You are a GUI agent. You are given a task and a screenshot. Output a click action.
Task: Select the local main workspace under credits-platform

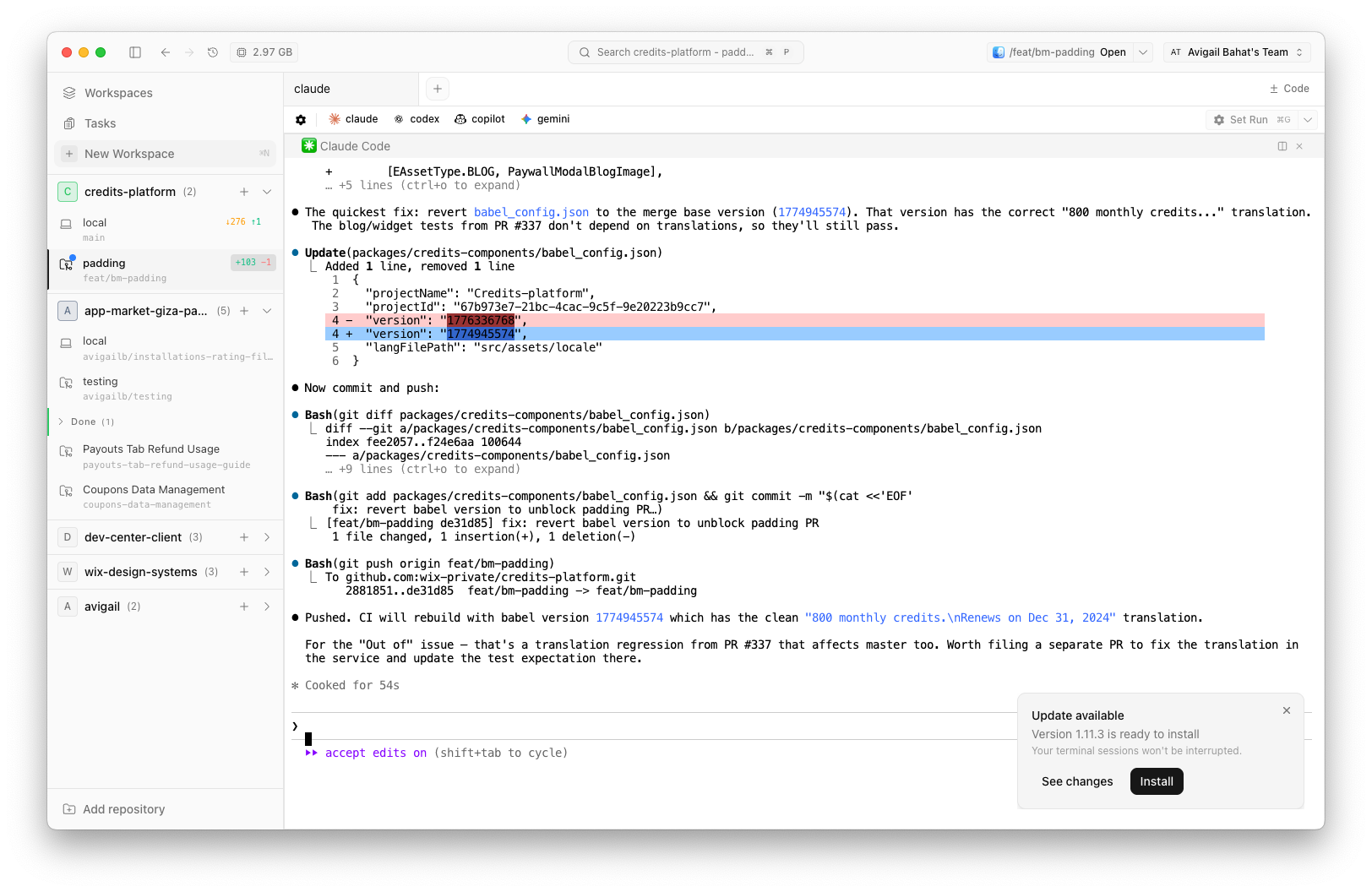pyautogui.click(x=166, y=229)
